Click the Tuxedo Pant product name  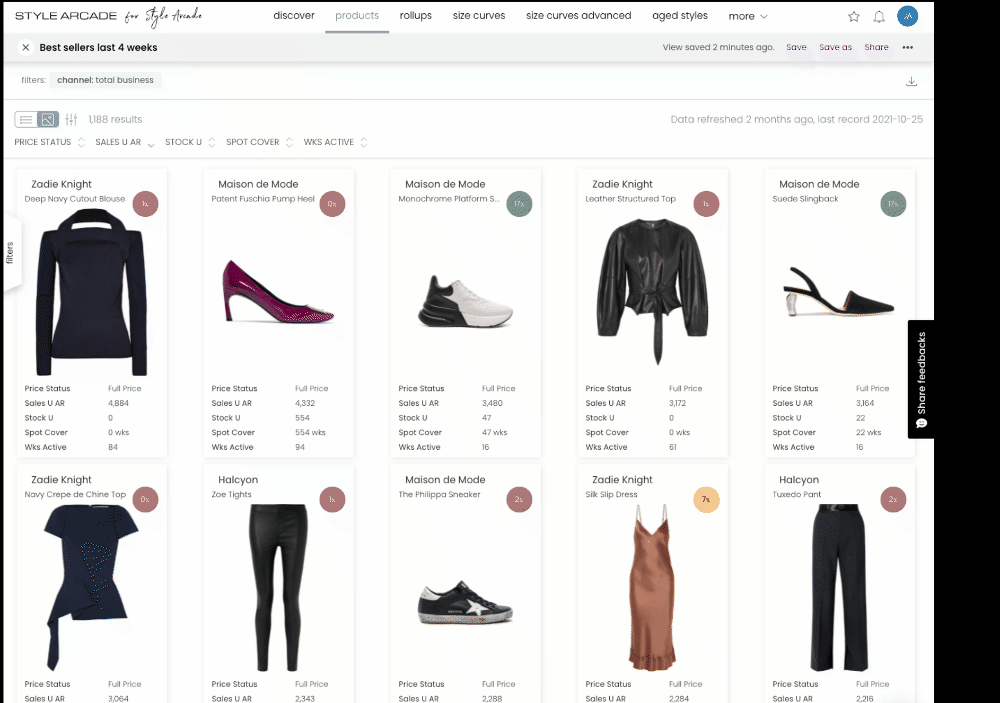click(x=797, y=494)
